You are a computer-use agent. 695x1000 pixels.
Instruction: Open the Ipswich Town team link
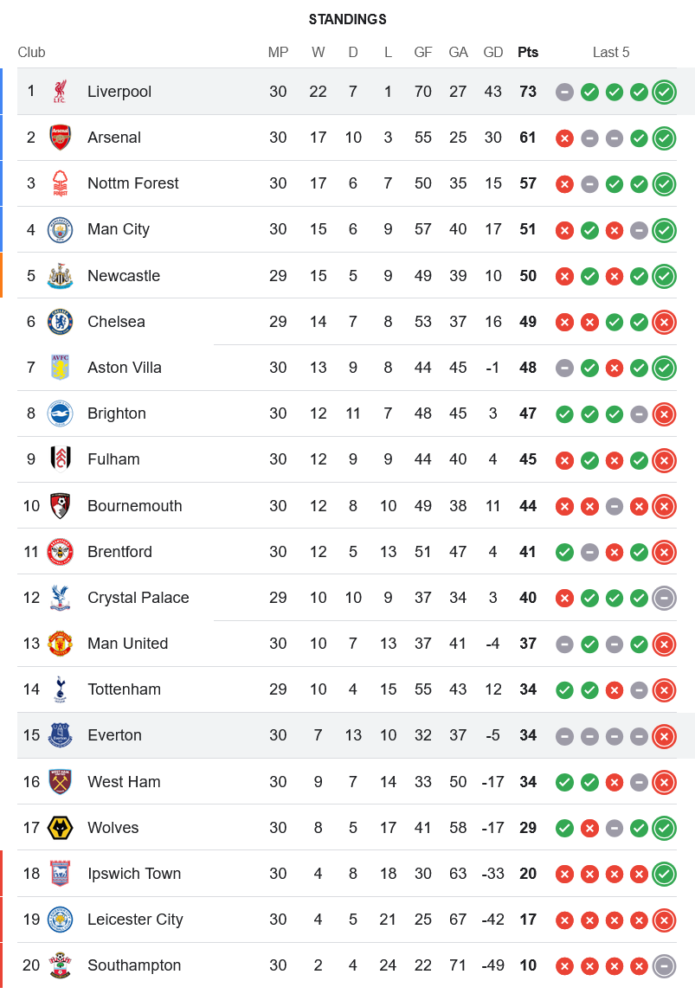click(134, 874)
